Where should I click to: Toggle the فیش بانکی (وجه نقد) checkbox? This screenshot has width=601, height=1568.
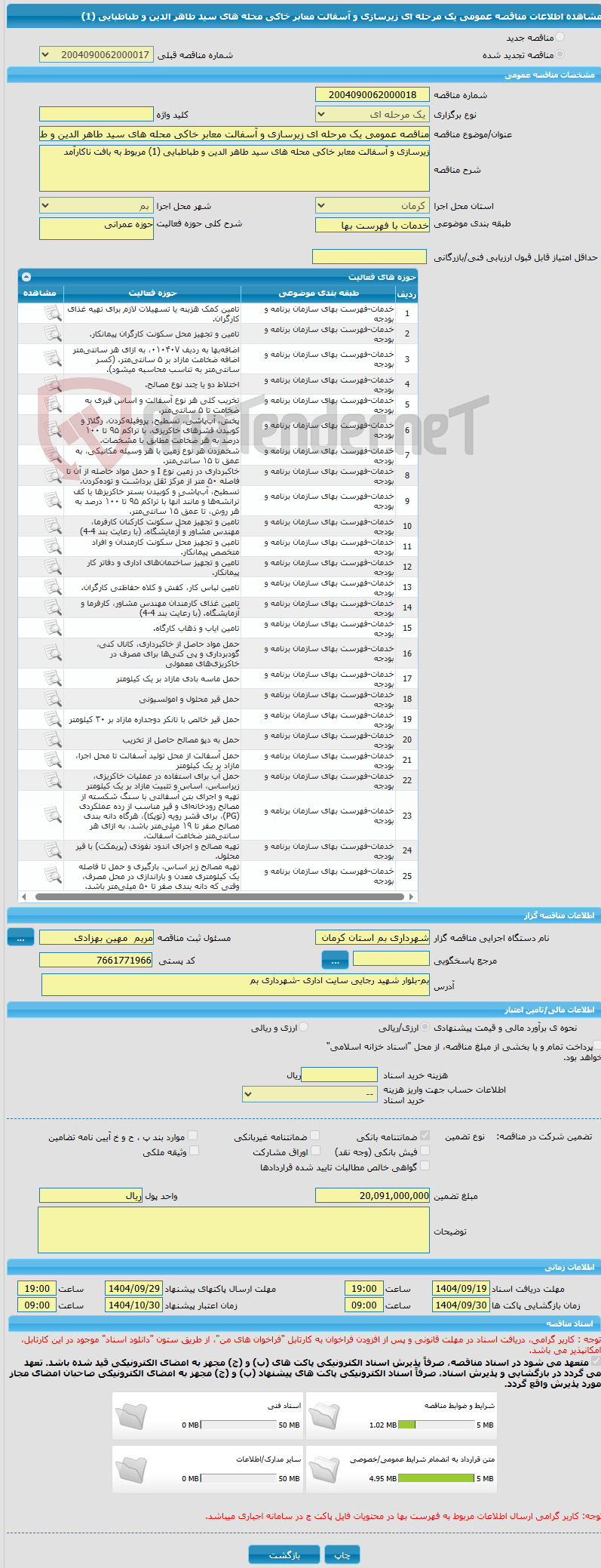(x=425, y=1151)
